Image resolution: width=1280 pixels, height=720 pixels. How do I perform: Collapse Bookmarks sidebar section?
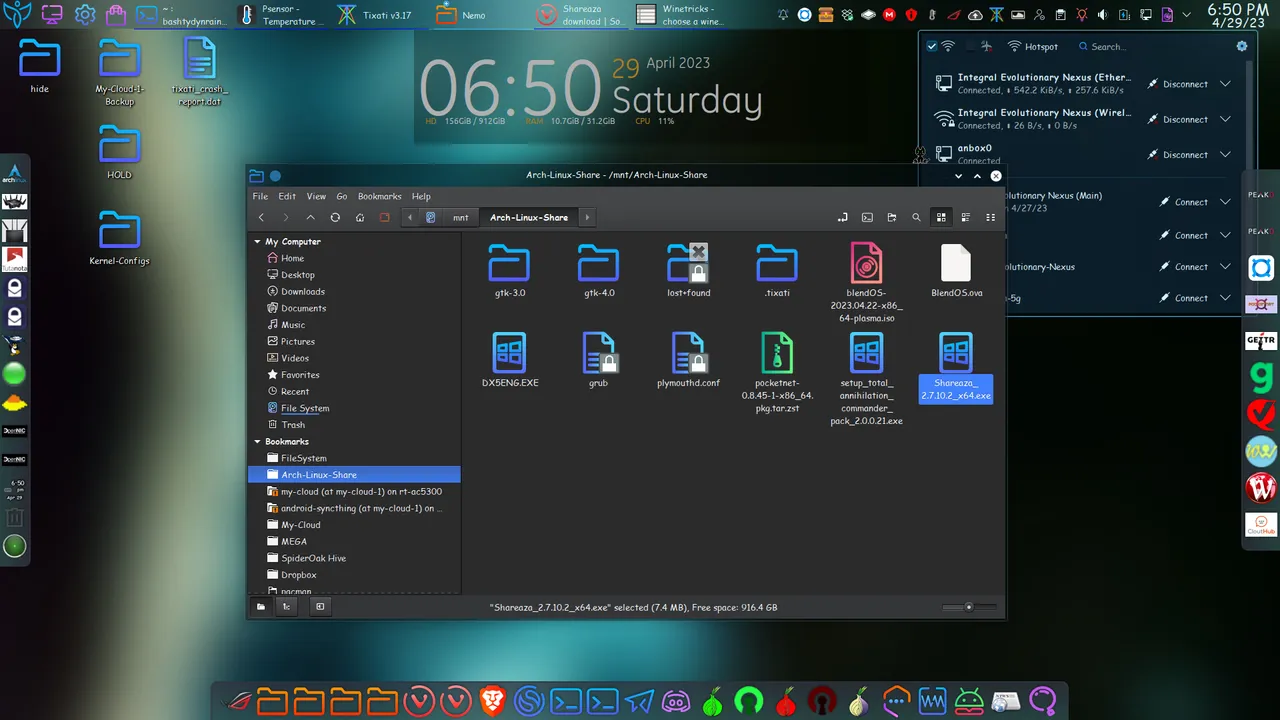pyautogui.click(x=257, y=441)
